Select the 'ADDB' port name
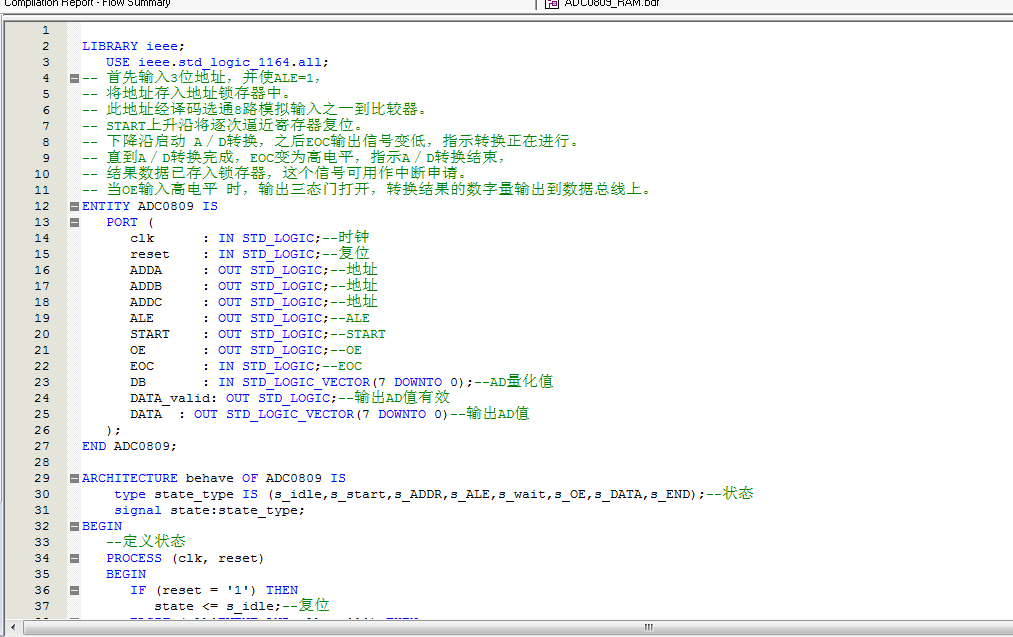1013x637 pixels. pos(146,286)
